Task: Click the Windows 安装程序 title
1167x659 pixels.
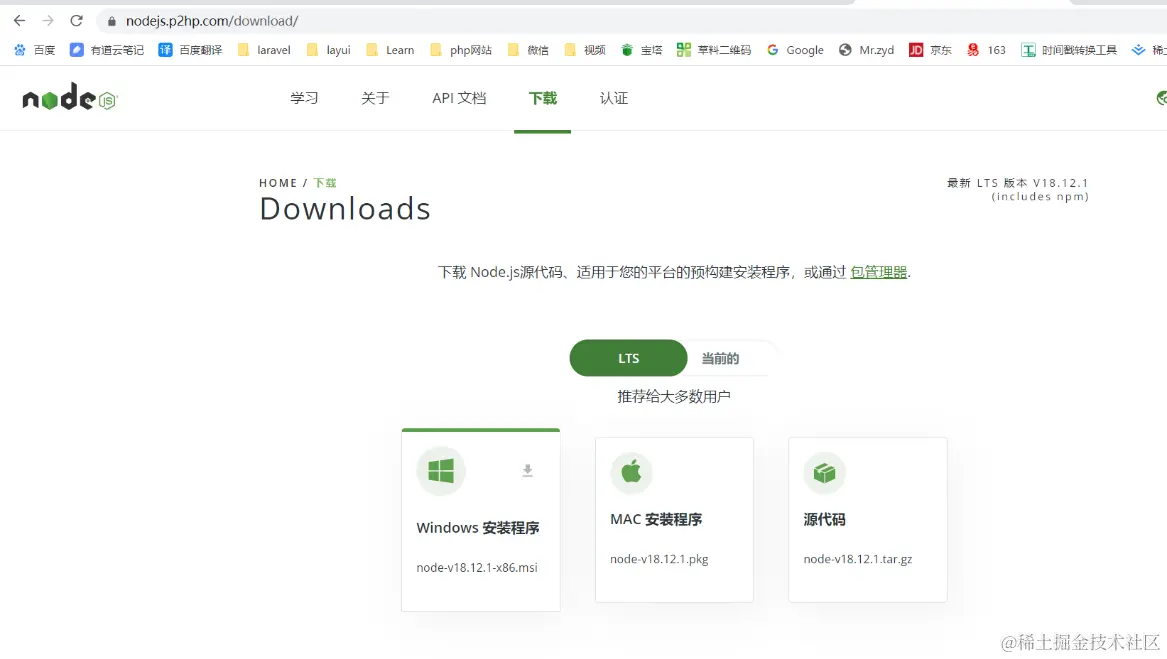Action: (x=478, y=528)
